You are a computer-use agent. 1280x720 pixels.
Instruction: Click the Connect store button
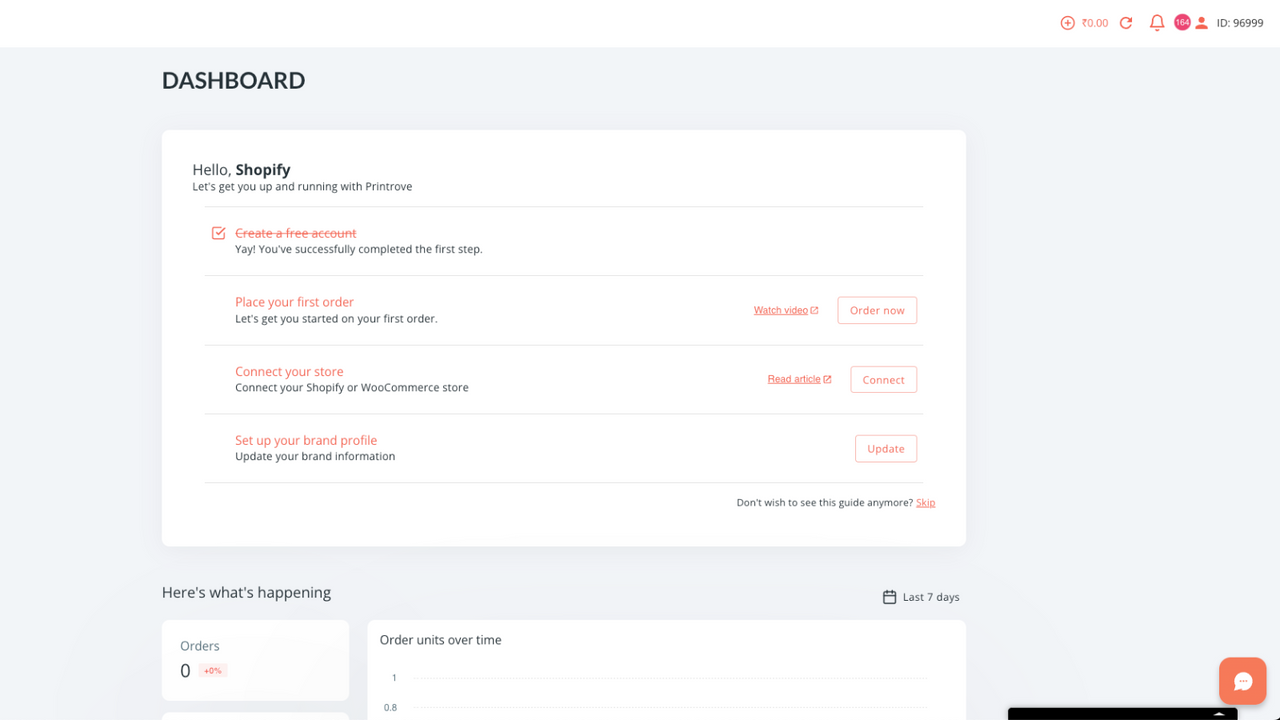tap(884, 380)
